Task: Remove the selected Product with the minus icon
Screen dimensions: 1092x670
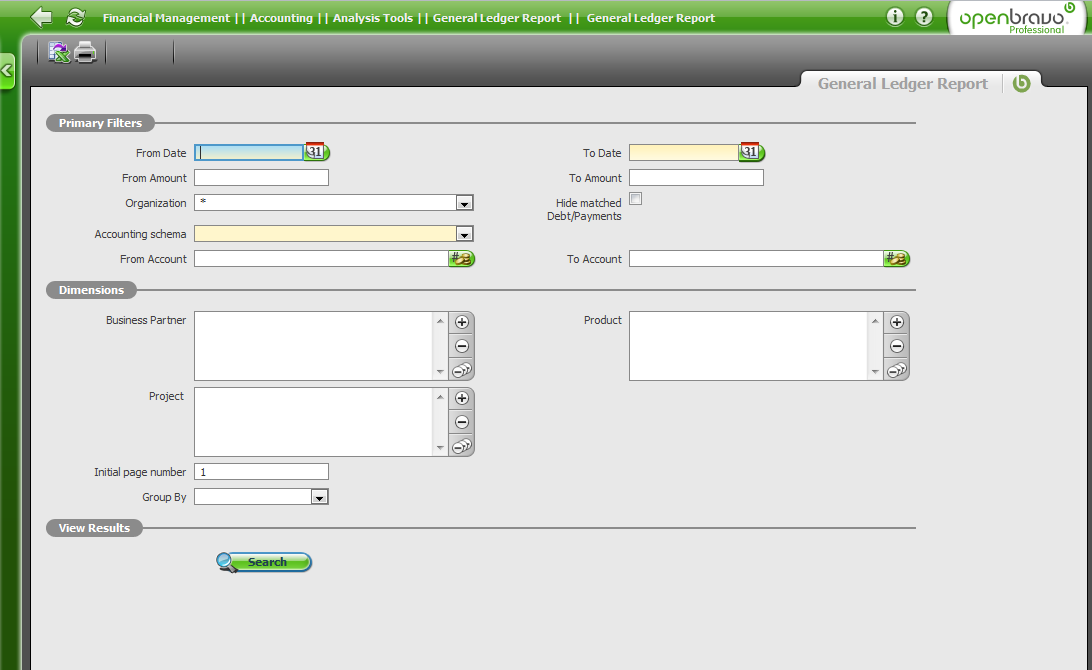Action: click(x=897, y=346)
